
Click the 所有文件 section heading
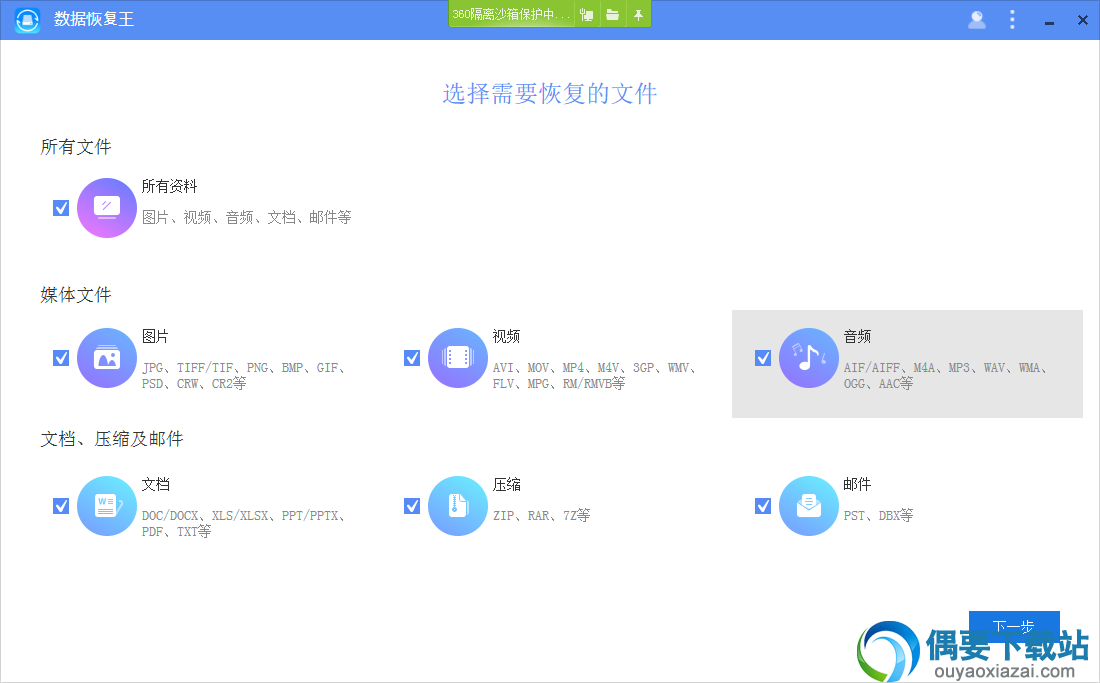(76, 147)
